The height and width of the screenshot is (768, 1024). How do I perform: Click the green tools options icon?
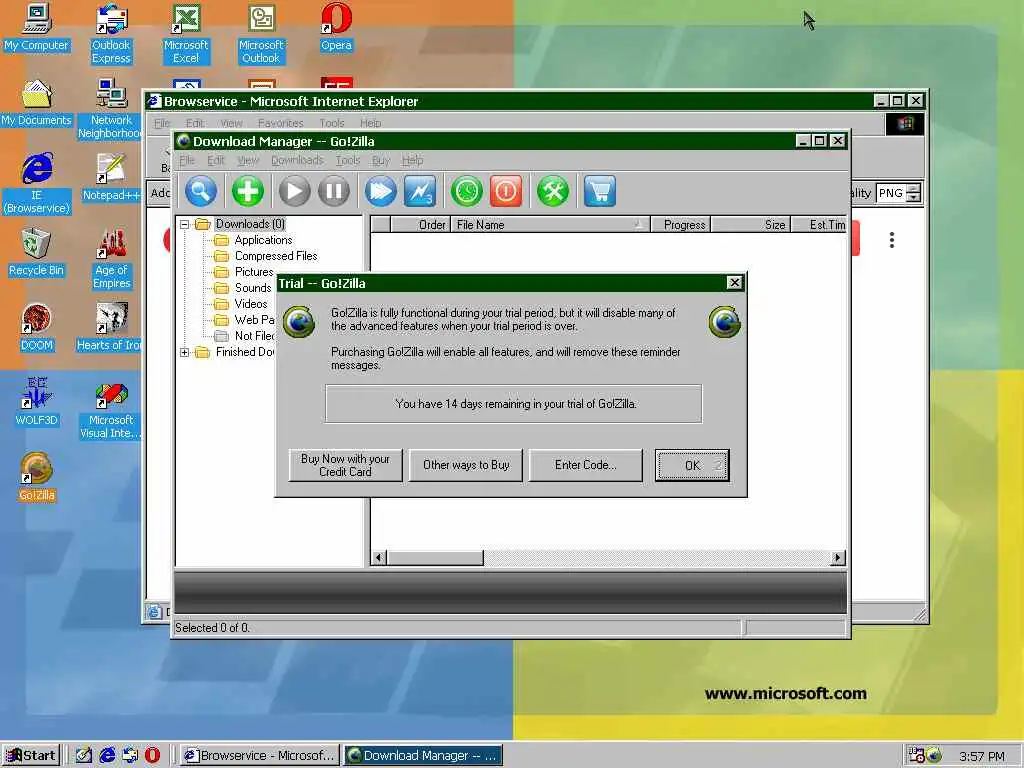553,191
